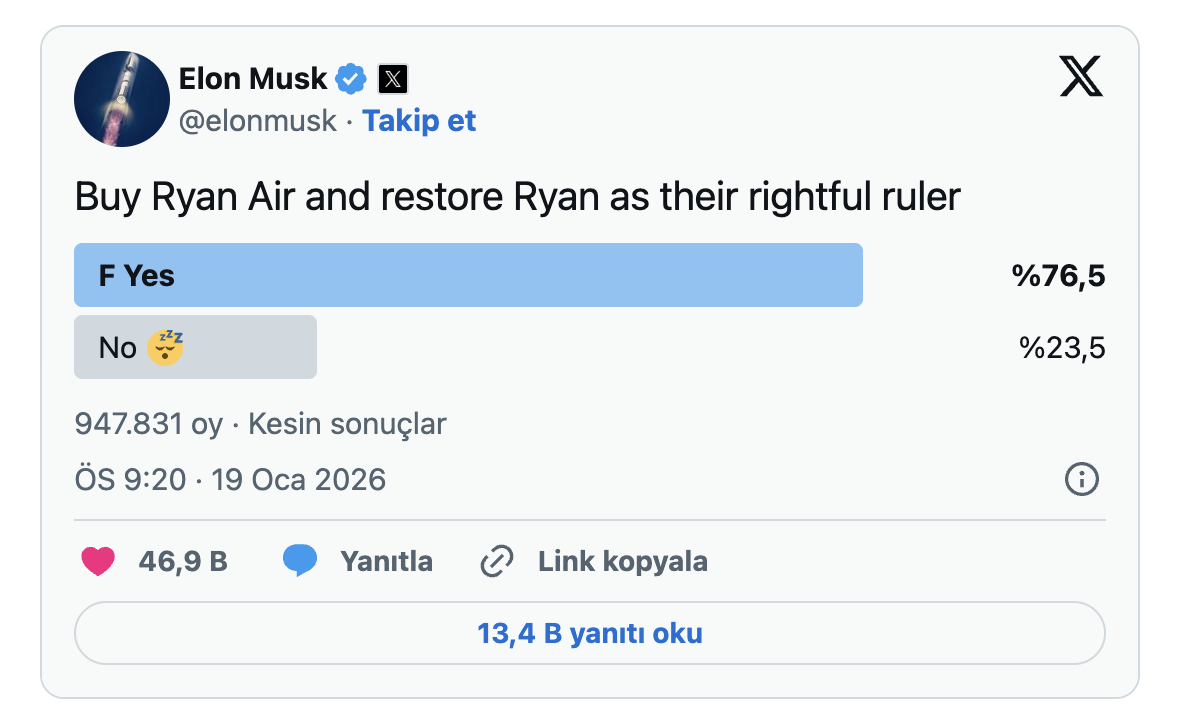Select the "F Yes" poll result bar

point(468,275)
